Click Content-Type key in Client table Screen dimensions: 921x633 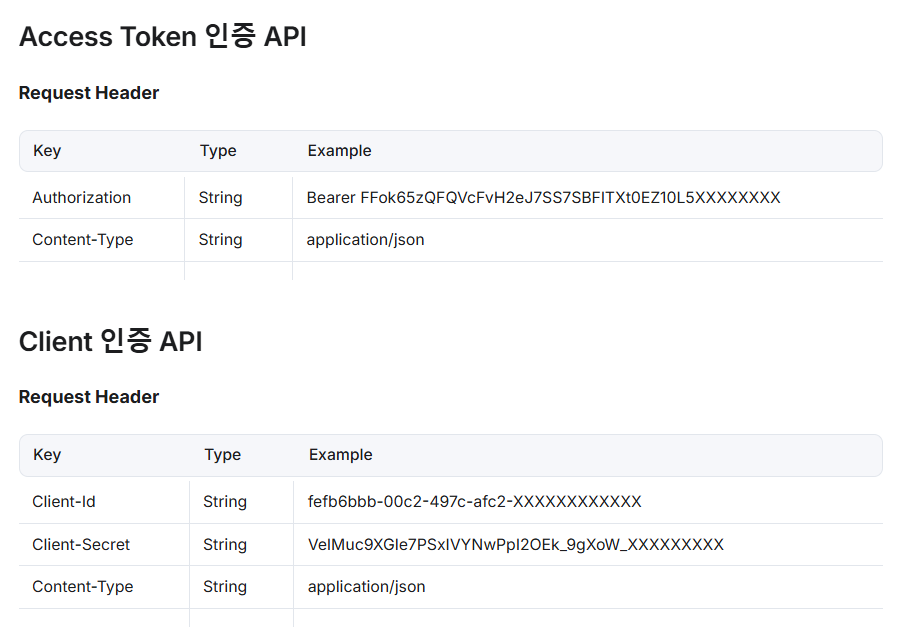click(x=82, y=587)
